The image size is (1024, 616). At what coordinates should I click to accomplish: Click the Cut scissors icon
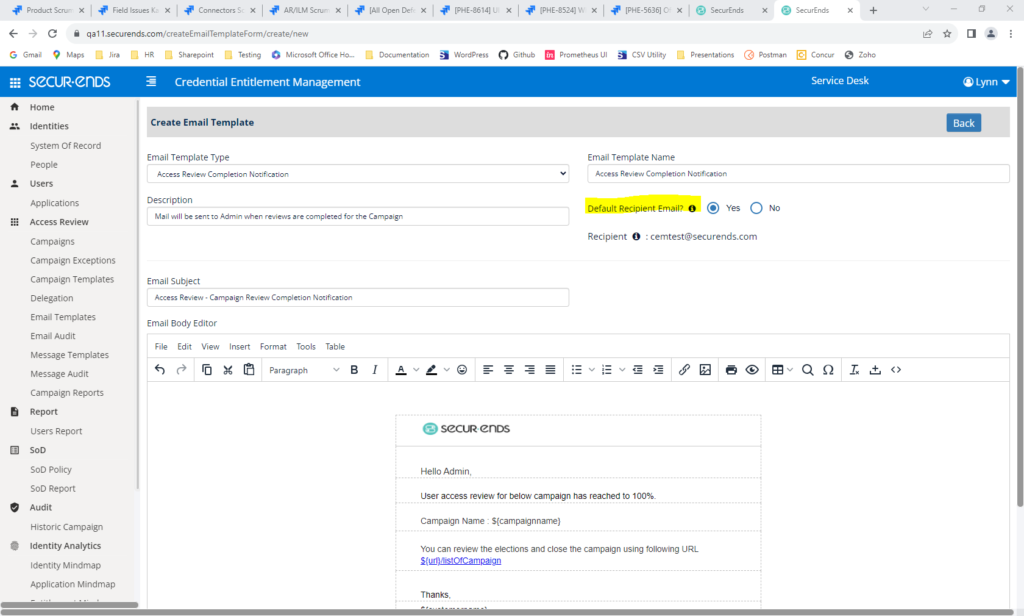point(228,370)
